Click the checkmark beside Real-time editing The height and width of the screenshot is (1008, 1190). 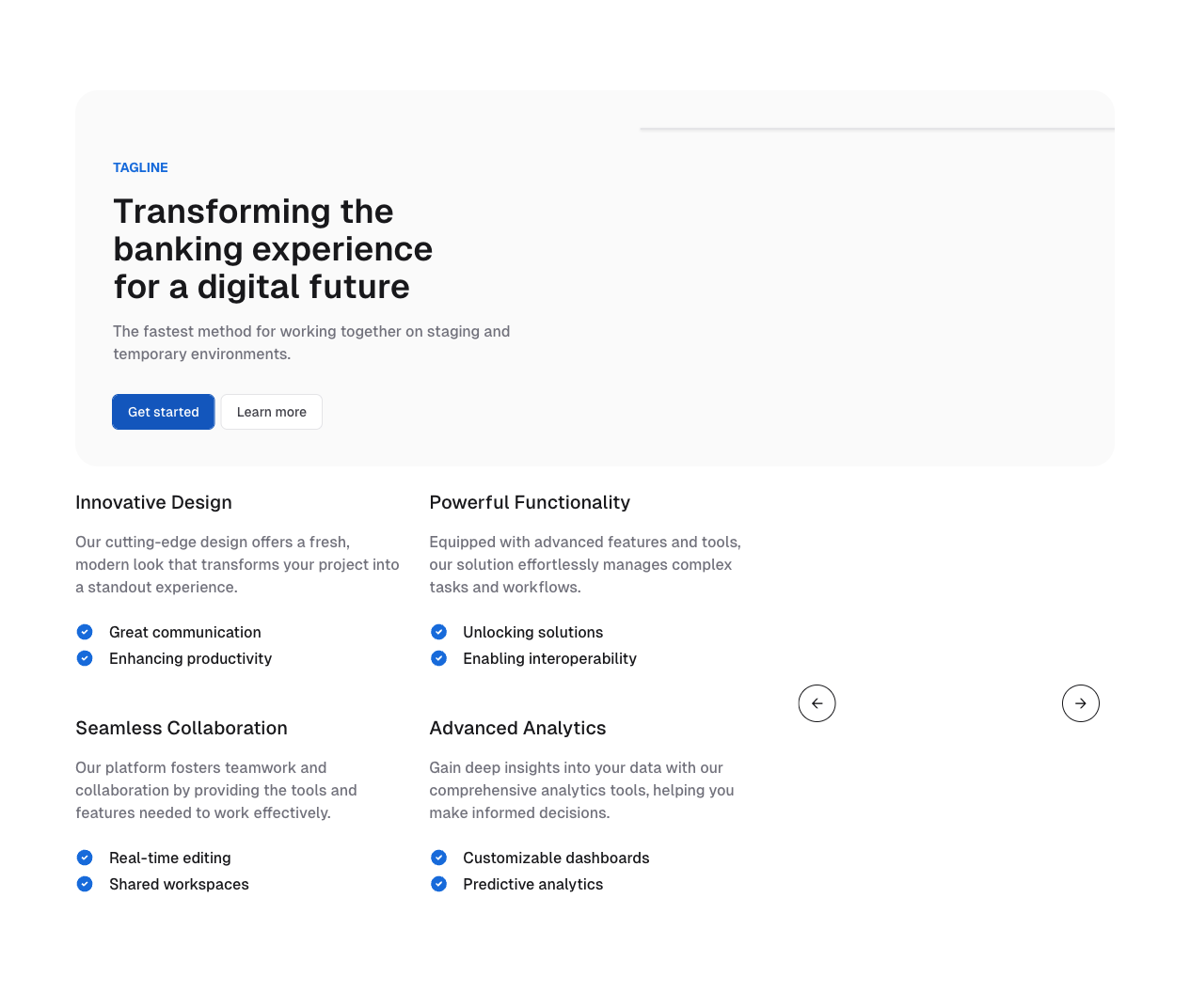tap(85, 858)
